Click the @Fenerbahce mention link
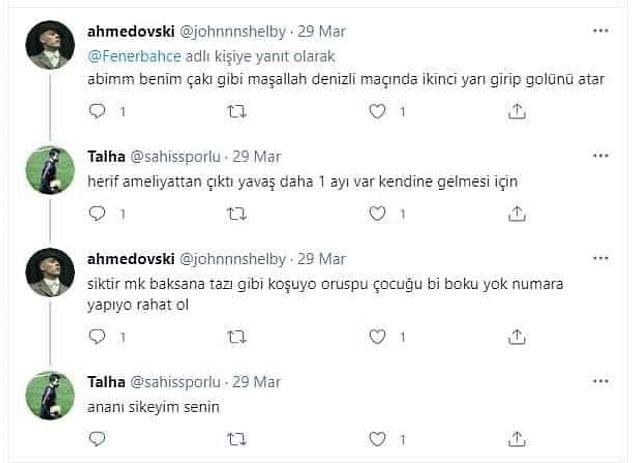635x463 pixels. [x=134, y=56]
